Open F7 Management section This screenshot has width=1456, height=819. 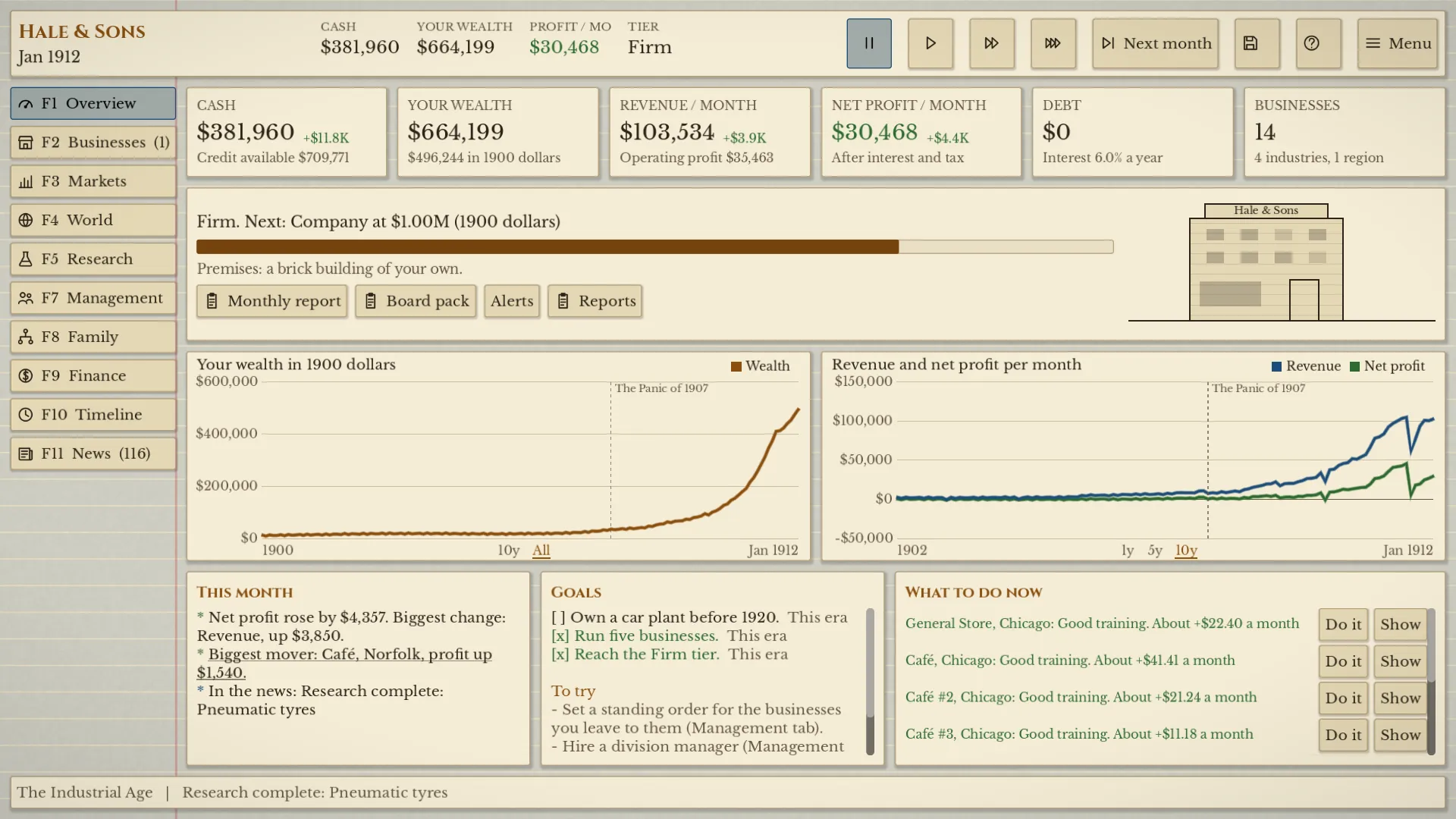pyautogui.click(x=93, y=298)
